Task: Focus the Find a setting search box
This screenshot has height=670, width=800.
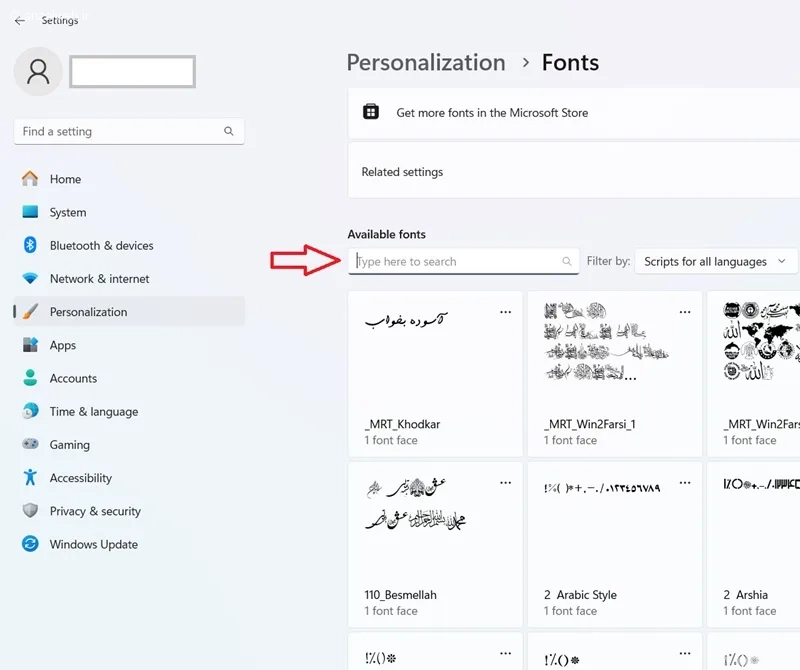Action: (129, 132)
